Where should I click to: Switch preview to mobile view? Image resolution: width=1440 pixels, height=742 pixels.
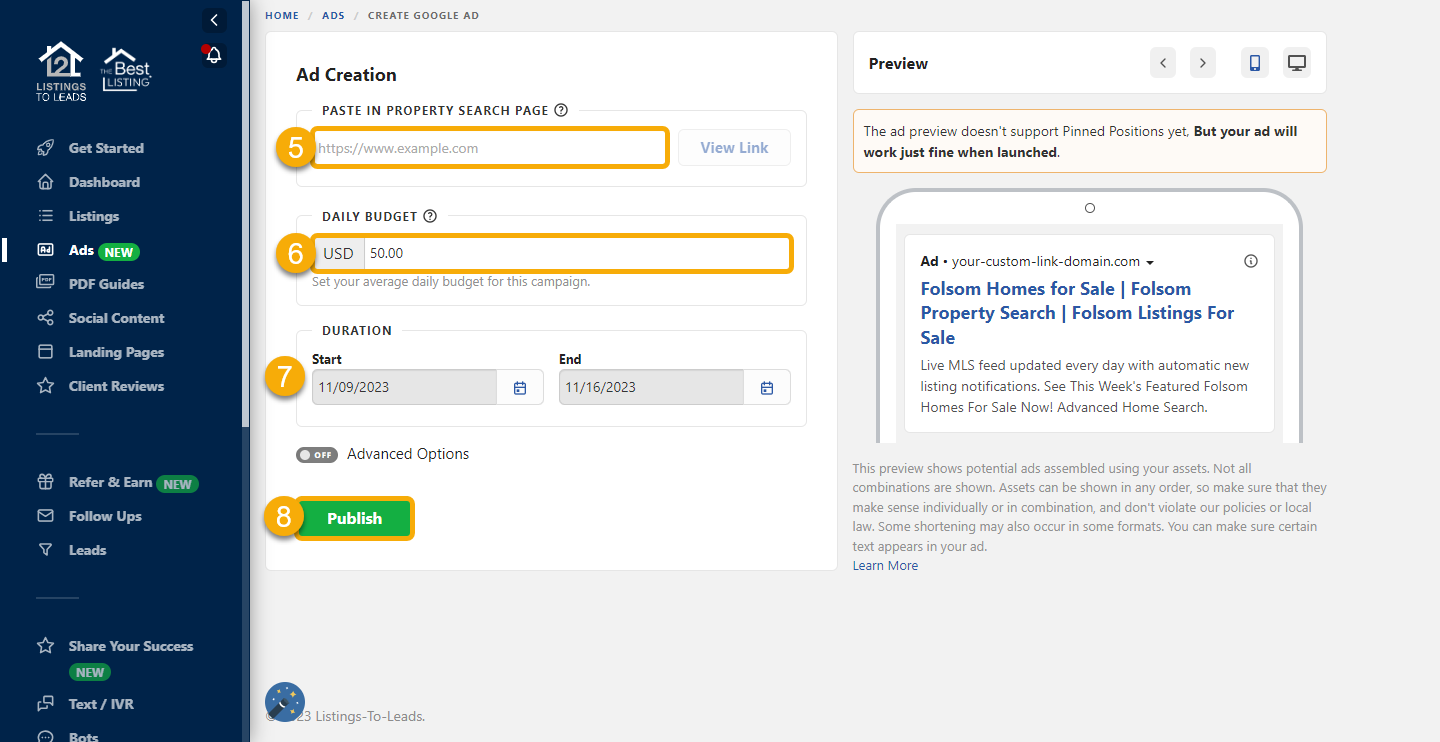[x=1255, y=62]
